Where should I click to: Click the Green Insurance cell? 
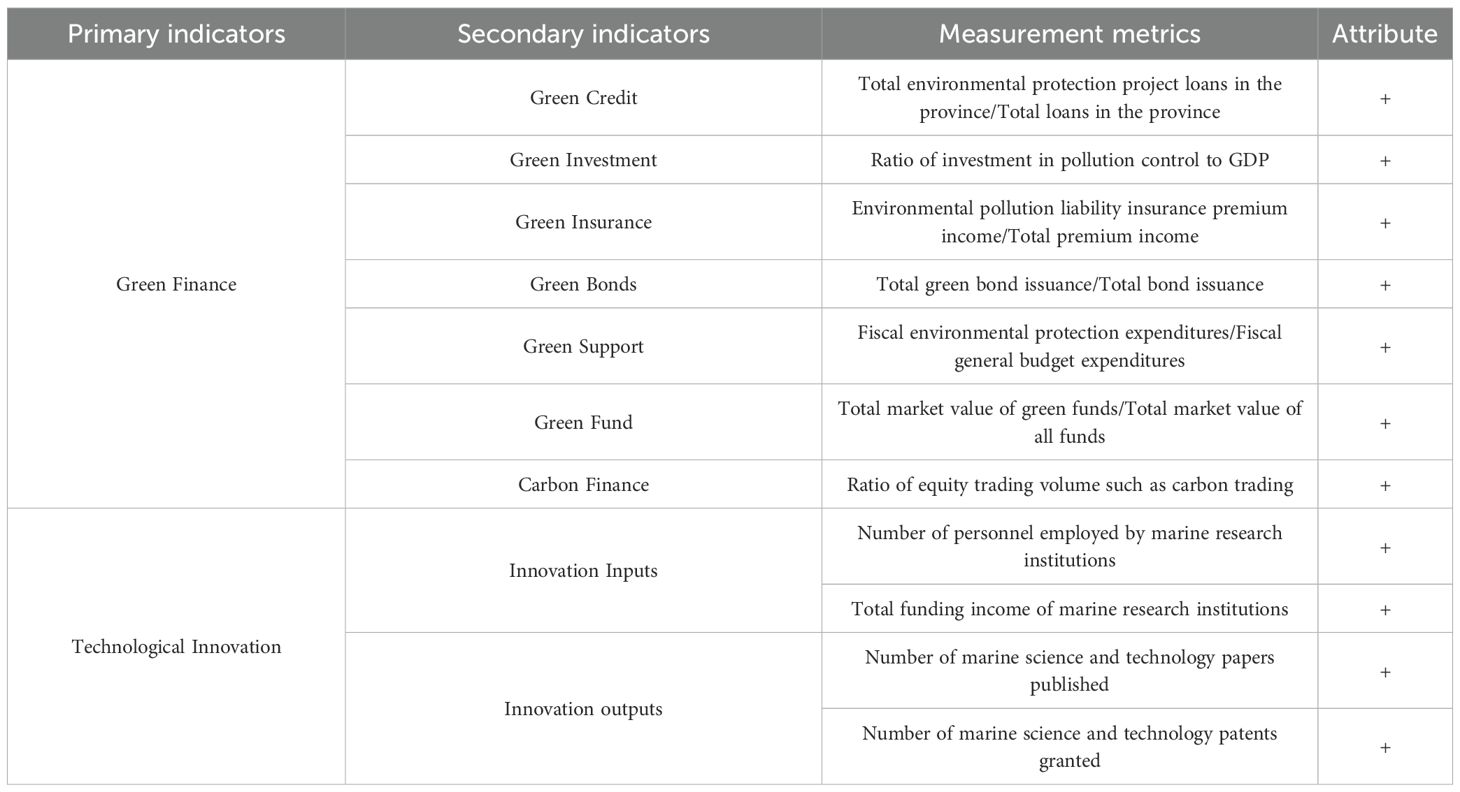[x=583, y=222]
